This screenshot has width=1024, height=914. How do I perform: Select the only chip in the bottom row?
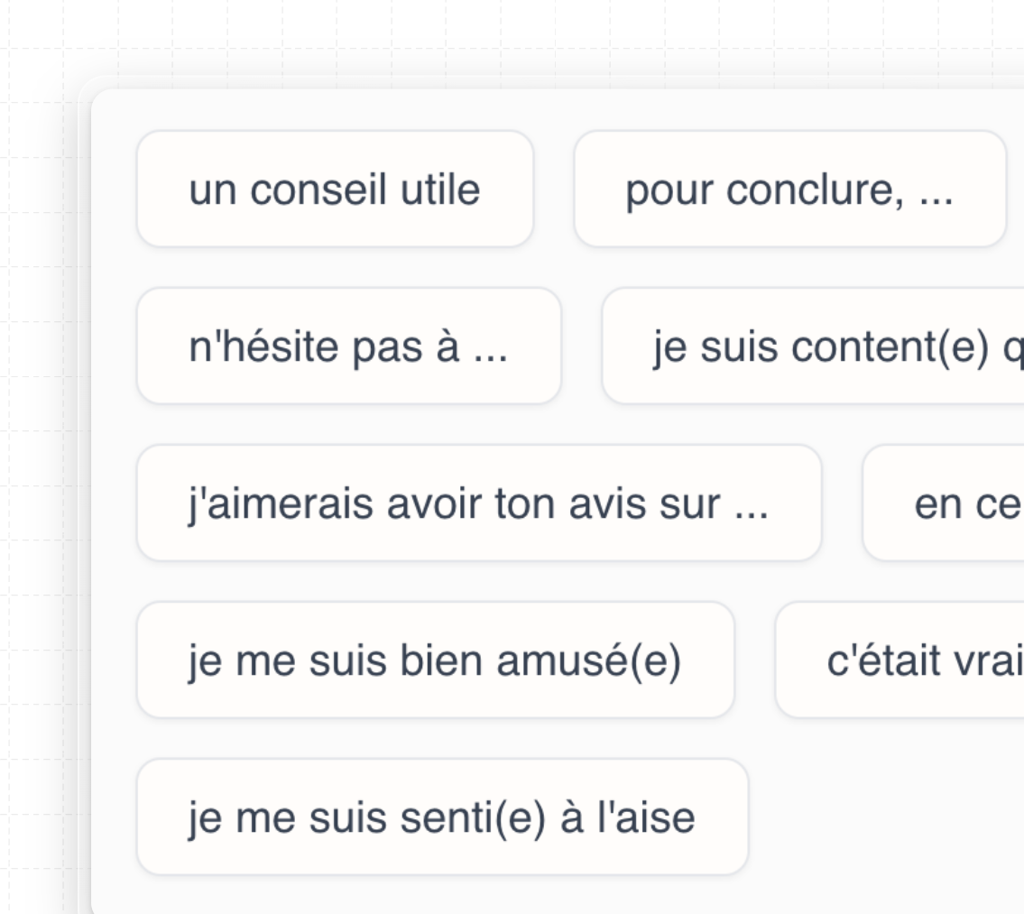click(x=442, y=817)
